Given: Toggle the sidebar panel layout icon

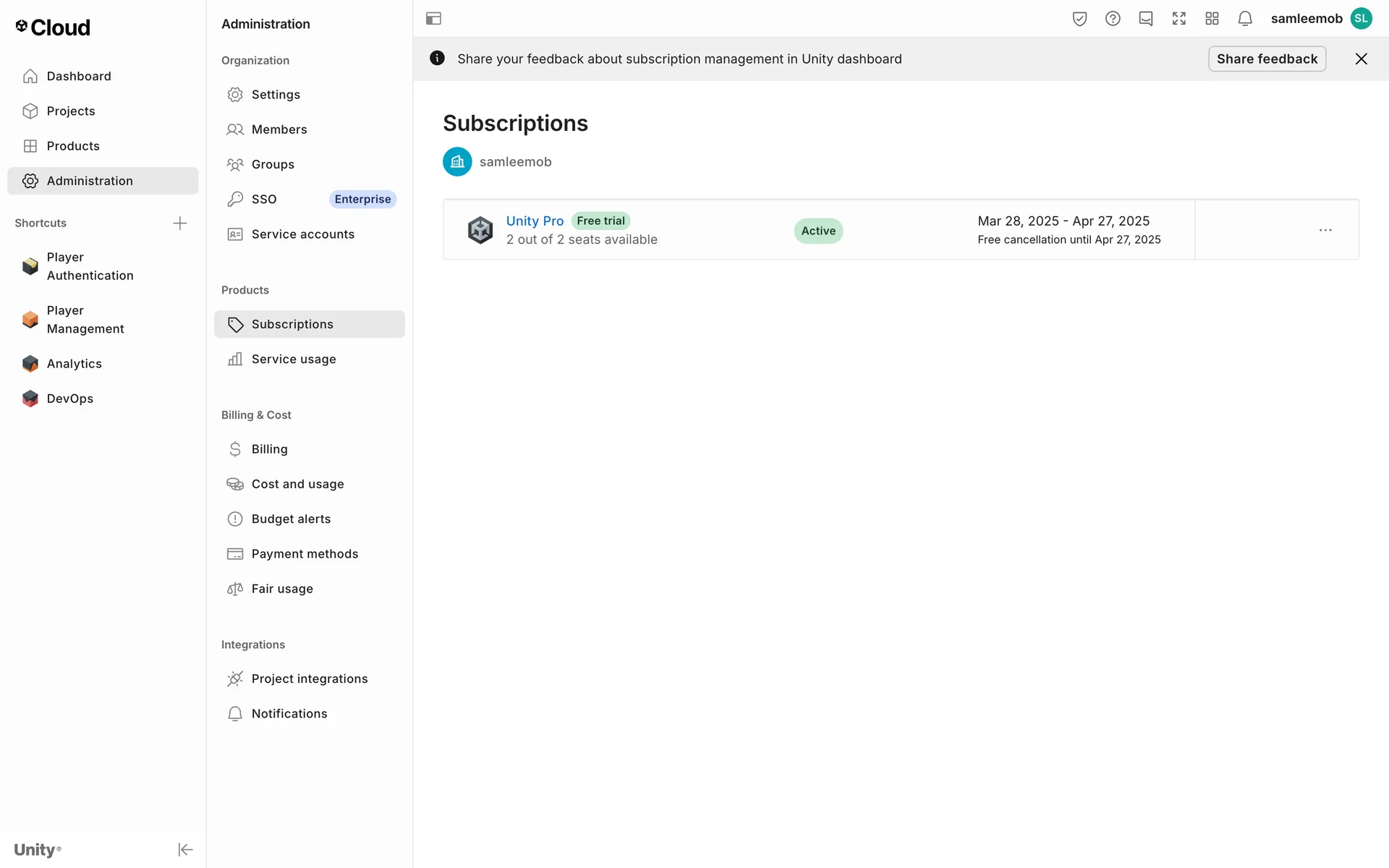Looking at the screenshot, I should (433, 19).
